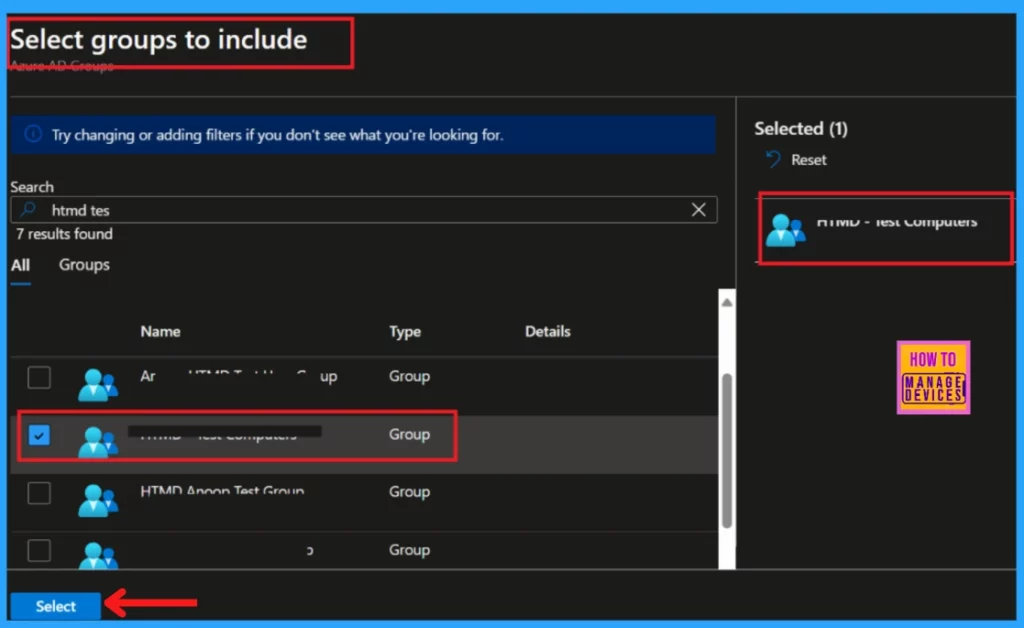This screenshot has width=1024, height=628.
Task: Click the Reset undo arrow icon
Action: point(773,160)
